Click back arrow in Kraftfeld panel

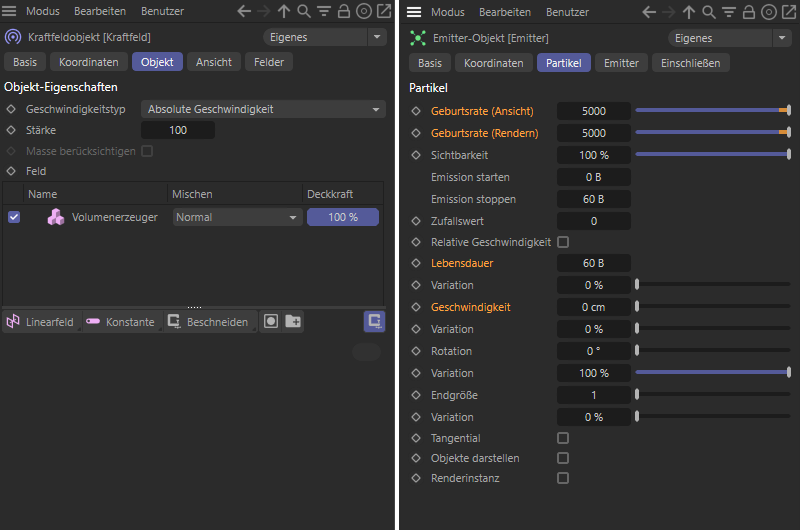tap(244, 11)
